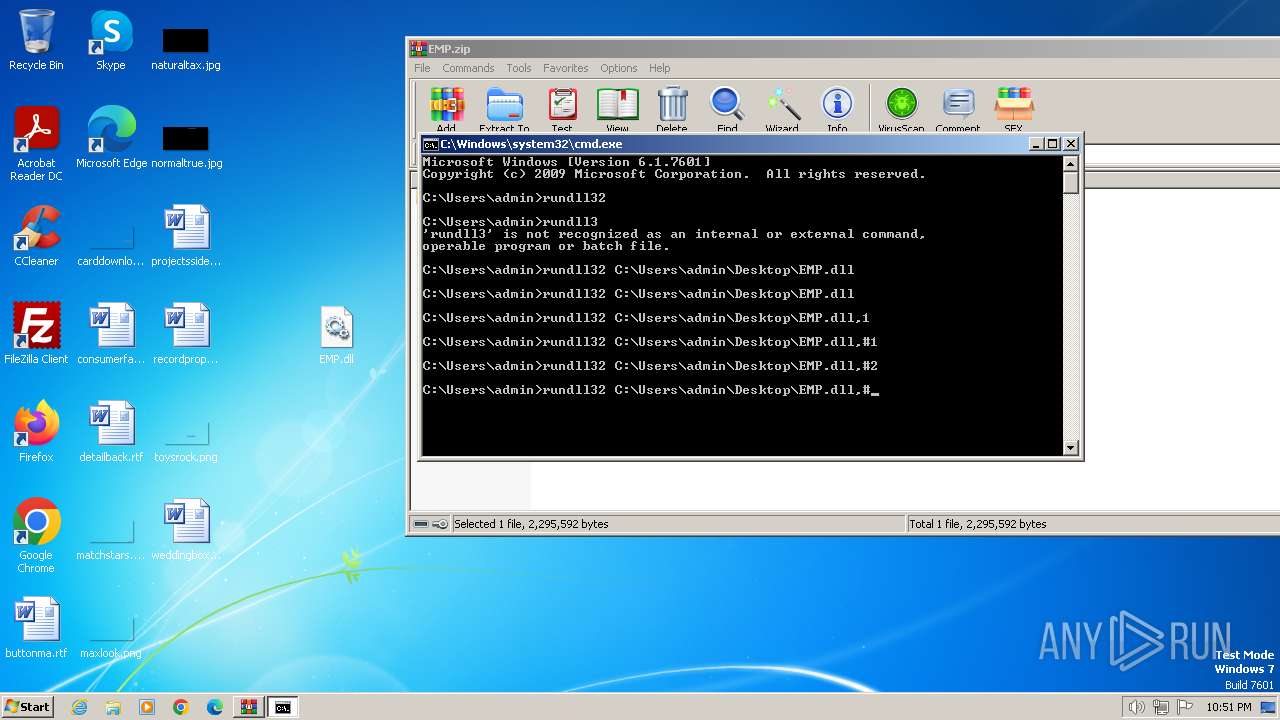Open the Favorites menu in WinRAR
The width and height of the screenshot is (1280, 720).
[x=566, y=68]
